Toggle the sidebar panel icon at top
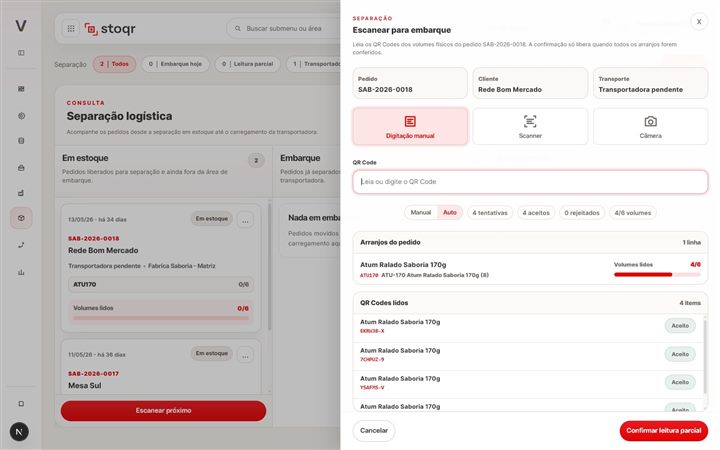The height and width of the screenshot is (450, 720). [x=21, y=53]
